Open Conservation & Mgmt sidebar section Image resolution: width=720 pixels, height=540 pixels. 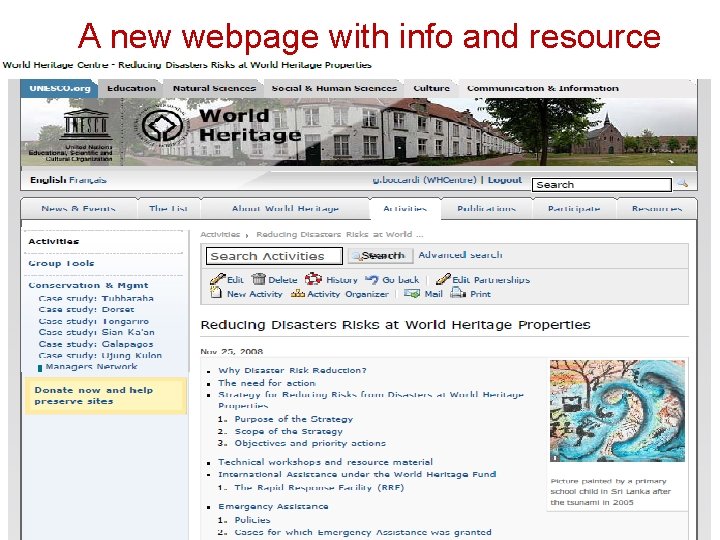point(88,285)
